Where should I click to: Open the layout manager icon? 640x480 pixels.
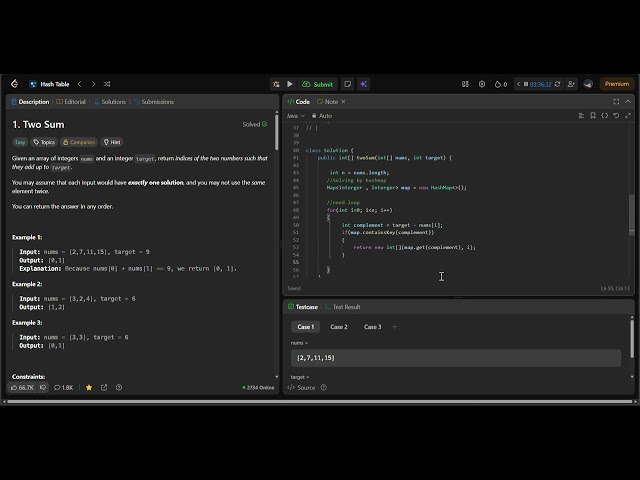pos(465,84)
